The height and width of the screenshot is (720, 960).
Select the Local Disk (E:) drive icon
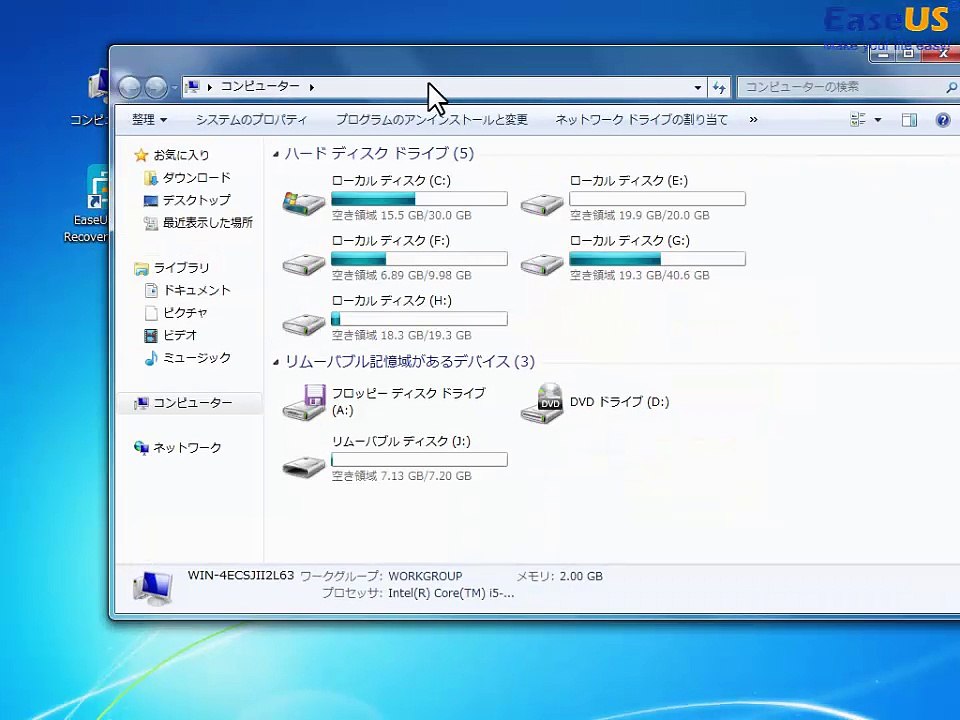542,203
